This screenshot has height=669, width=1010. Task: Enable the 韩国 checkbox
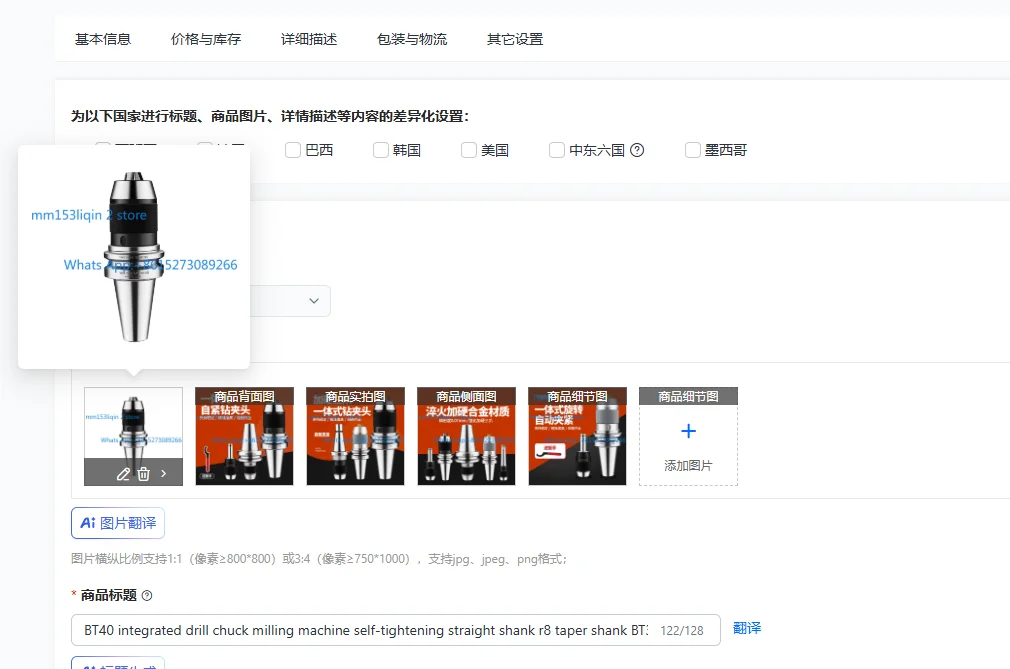click(381, 150)
